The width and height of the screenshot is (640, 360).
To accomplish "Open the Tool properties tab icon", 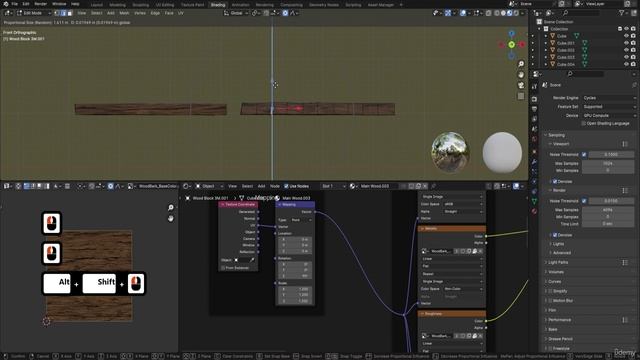I will point(534,87).
